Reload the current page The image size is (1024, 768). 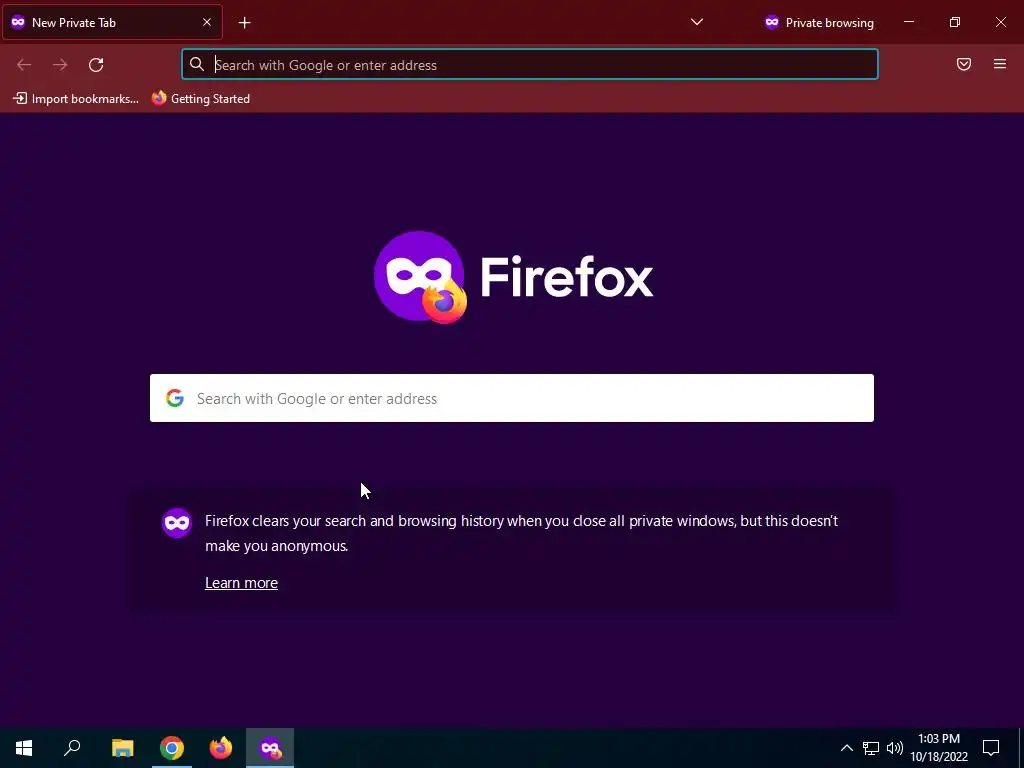point(96,65)
